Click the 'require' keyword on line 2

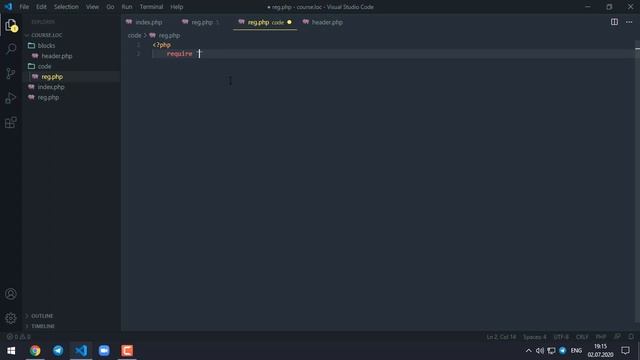pyautogui.click(x=180, y=54)
